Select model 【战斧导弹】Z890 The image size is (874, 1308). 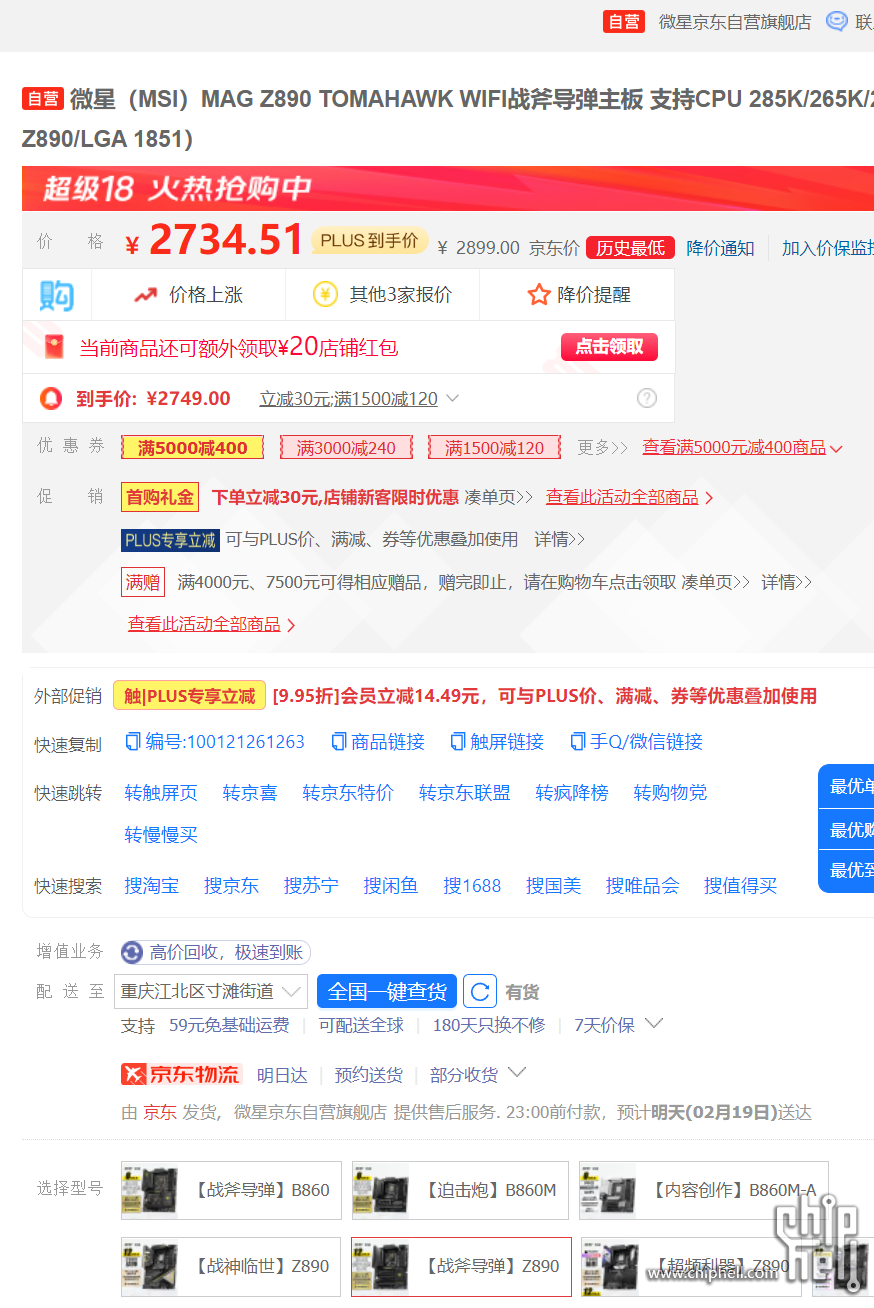(x=461, y=1266)
